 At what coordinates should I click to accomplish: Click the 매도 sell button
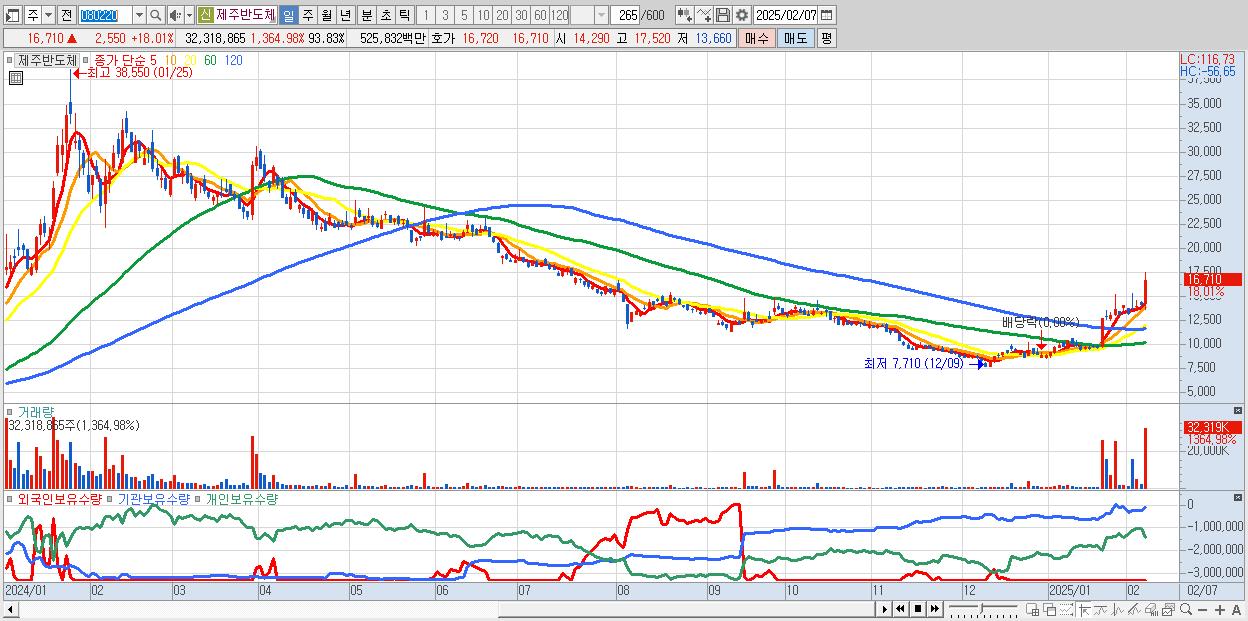(x=795, y=38)
